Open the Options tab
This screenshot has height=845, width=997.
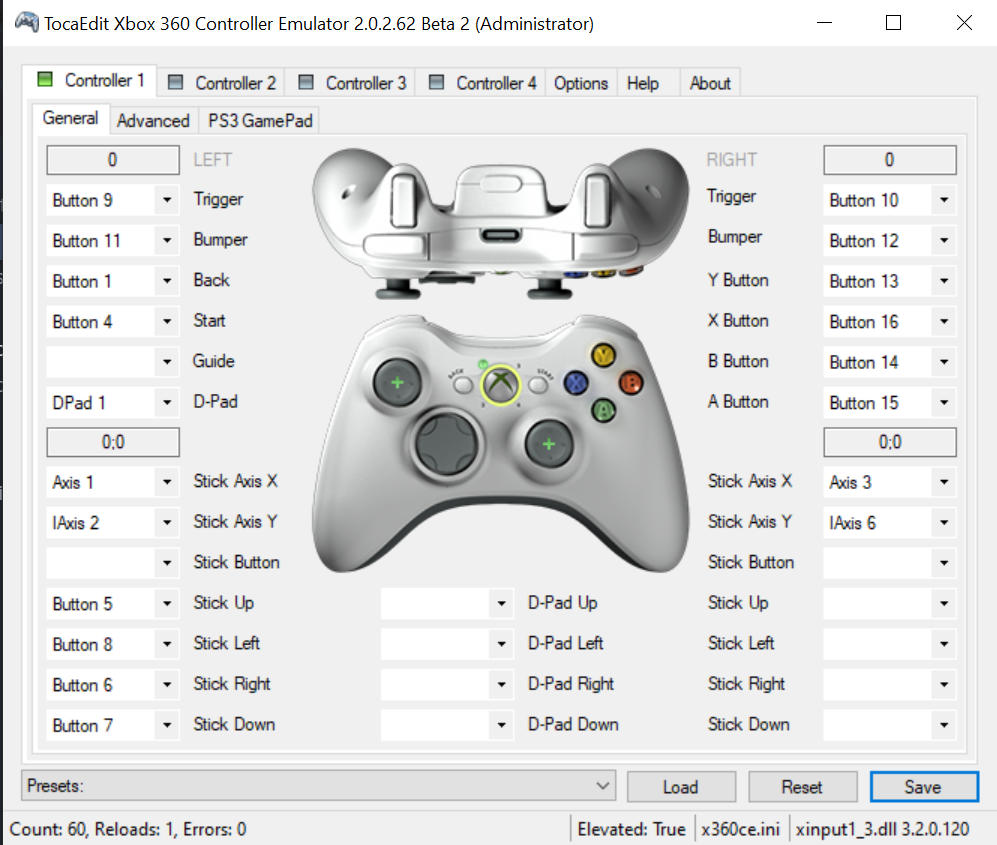point(581,83)
